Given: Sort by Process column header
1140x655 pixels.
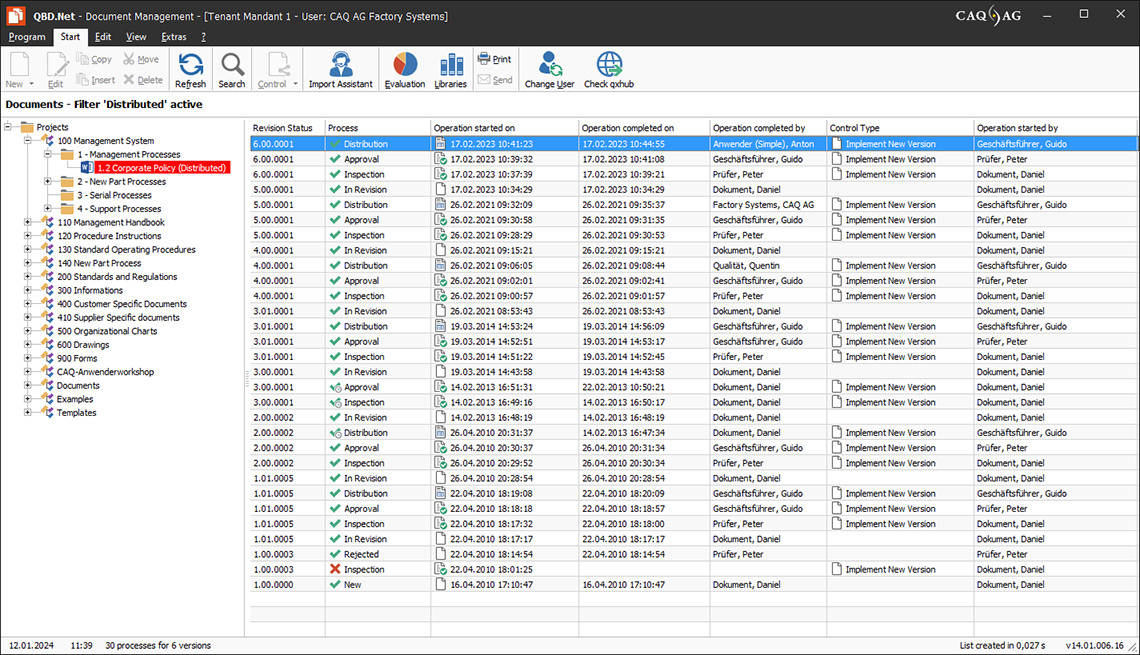Looking at the screenshot, I should point(377,128).
